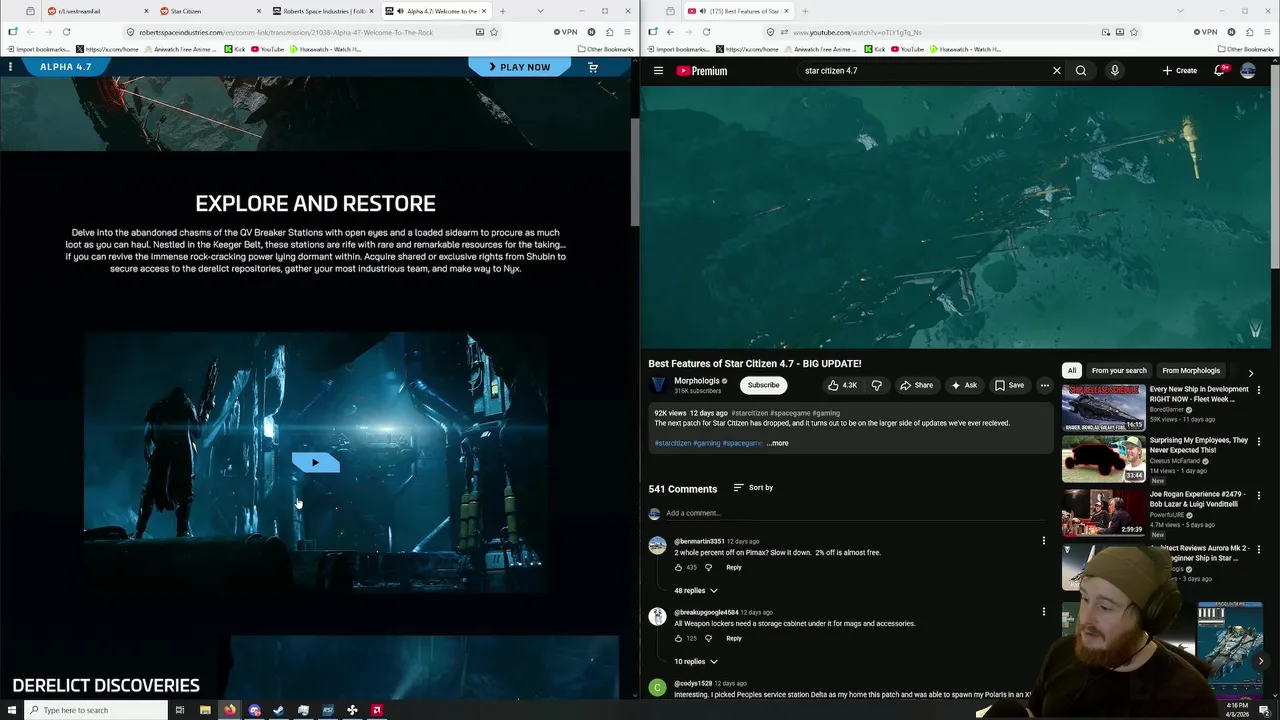Expand 10 replies under breakupgoogle4584
Viewport: 1280px width, 720px height.
tap(696, 661)
